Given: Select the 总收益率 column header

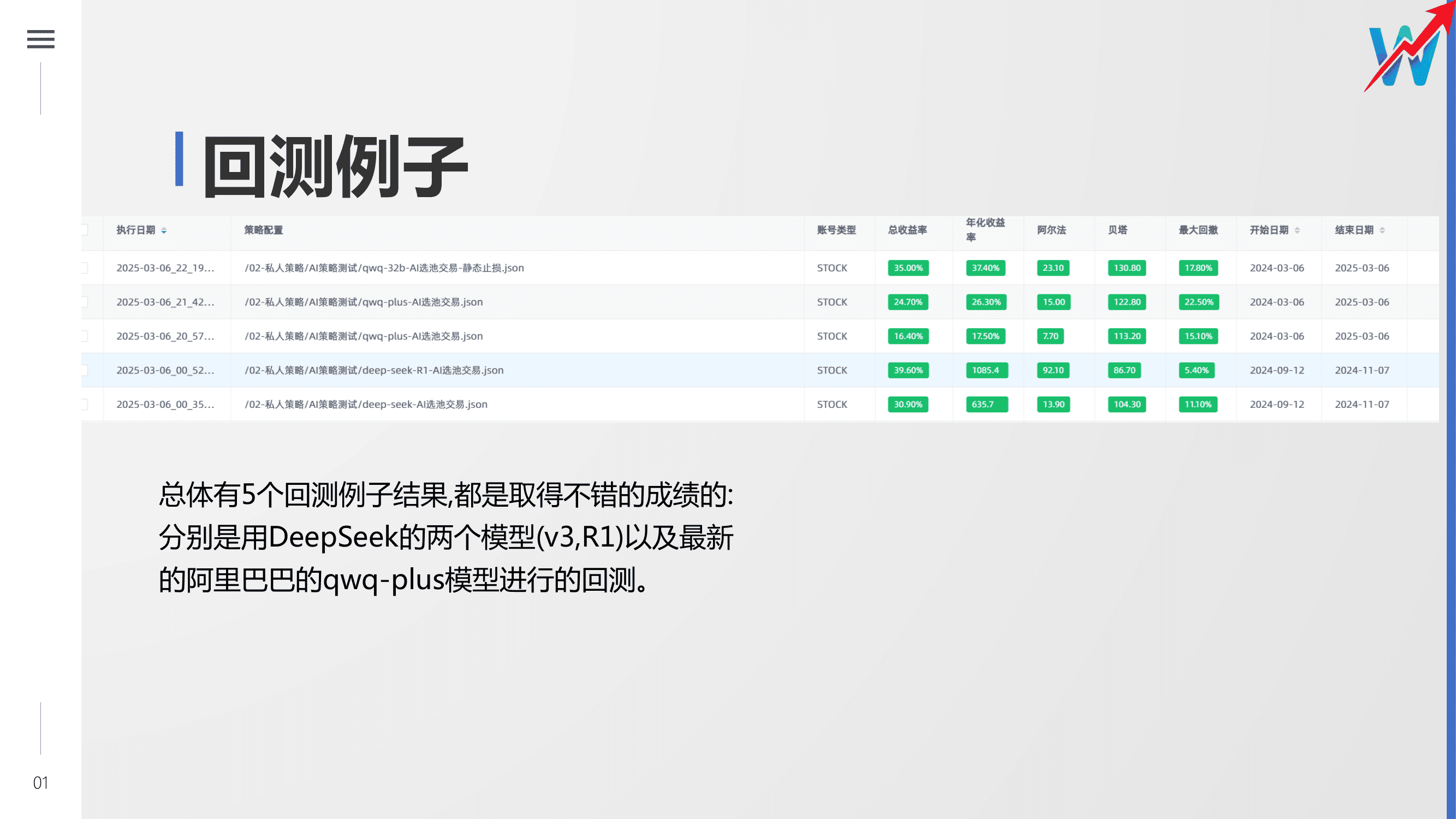Looking at the screenshot, I should pos(907,230).
